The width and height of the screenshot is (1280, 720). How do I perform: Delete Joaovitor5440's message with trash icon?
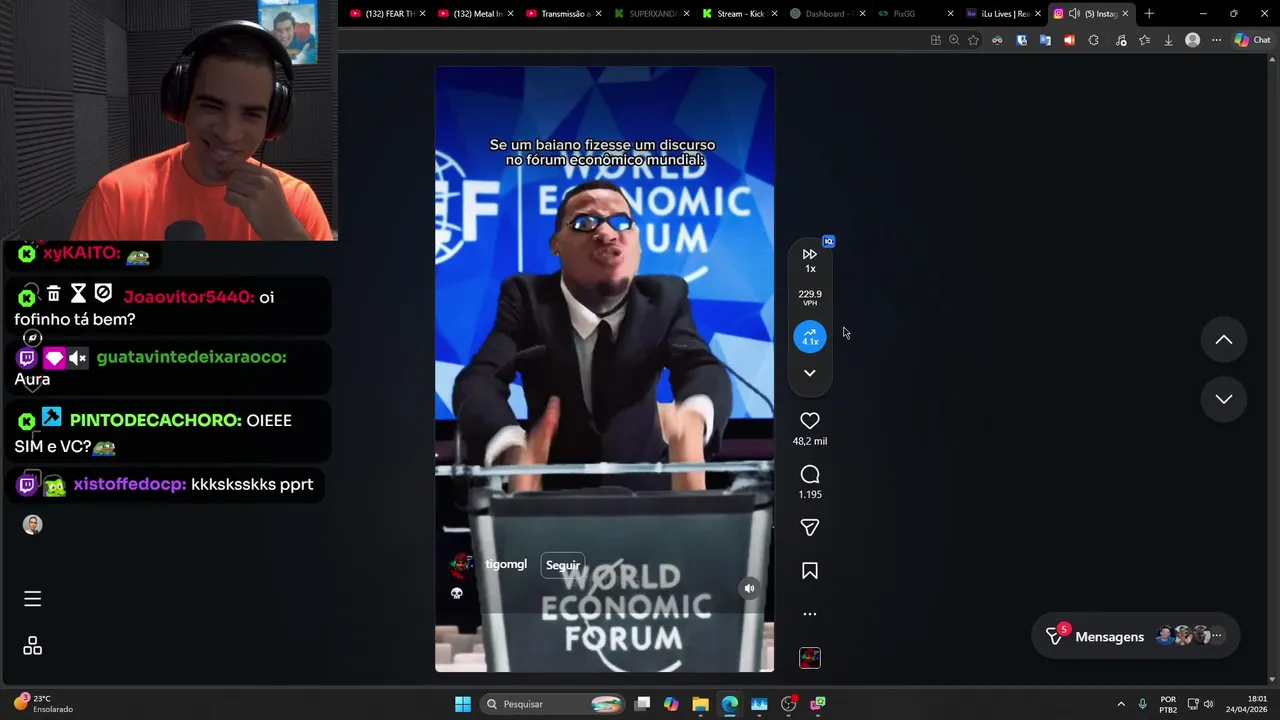coord(53,293)
